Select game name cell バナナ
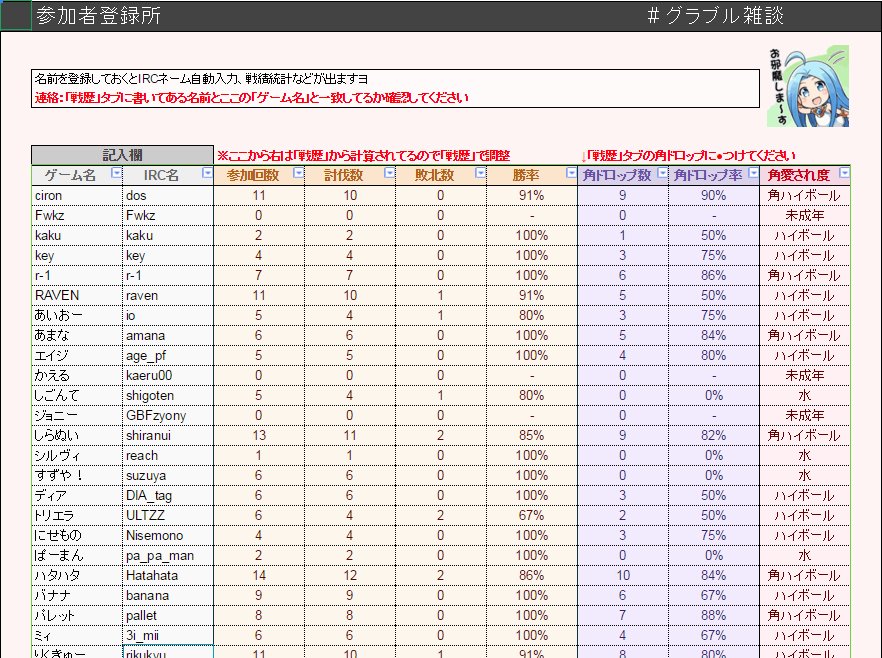 pyautogui.click(x=77, y=596)
